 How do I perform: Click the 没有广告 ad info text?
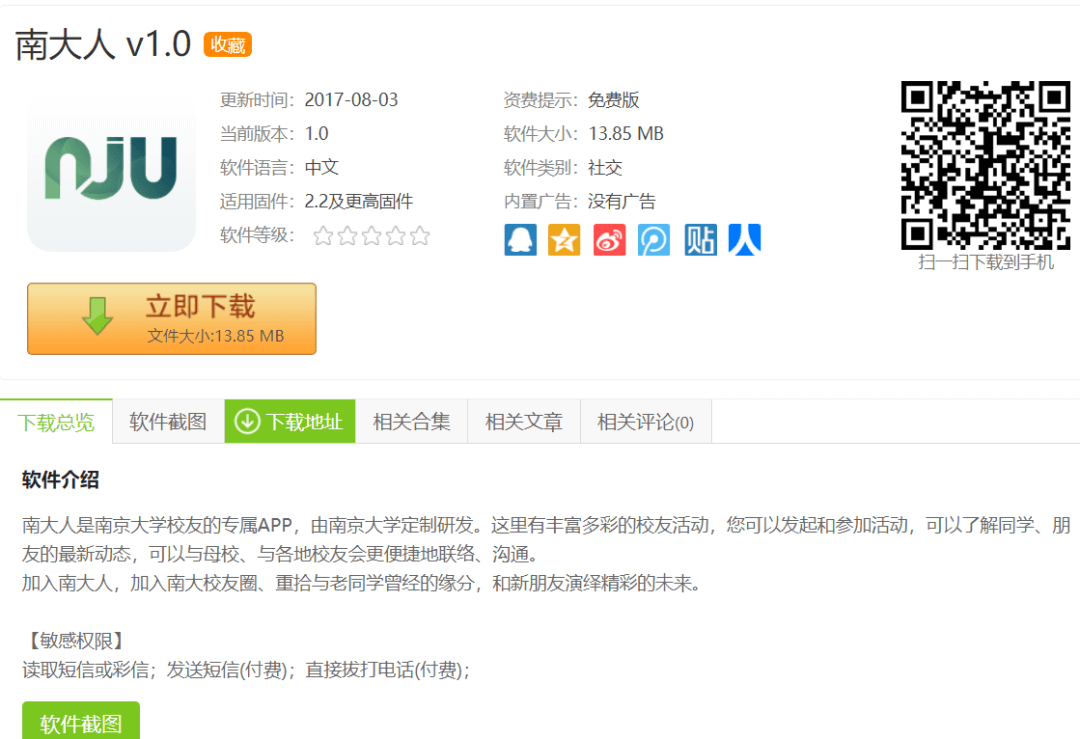pos(621,201)
